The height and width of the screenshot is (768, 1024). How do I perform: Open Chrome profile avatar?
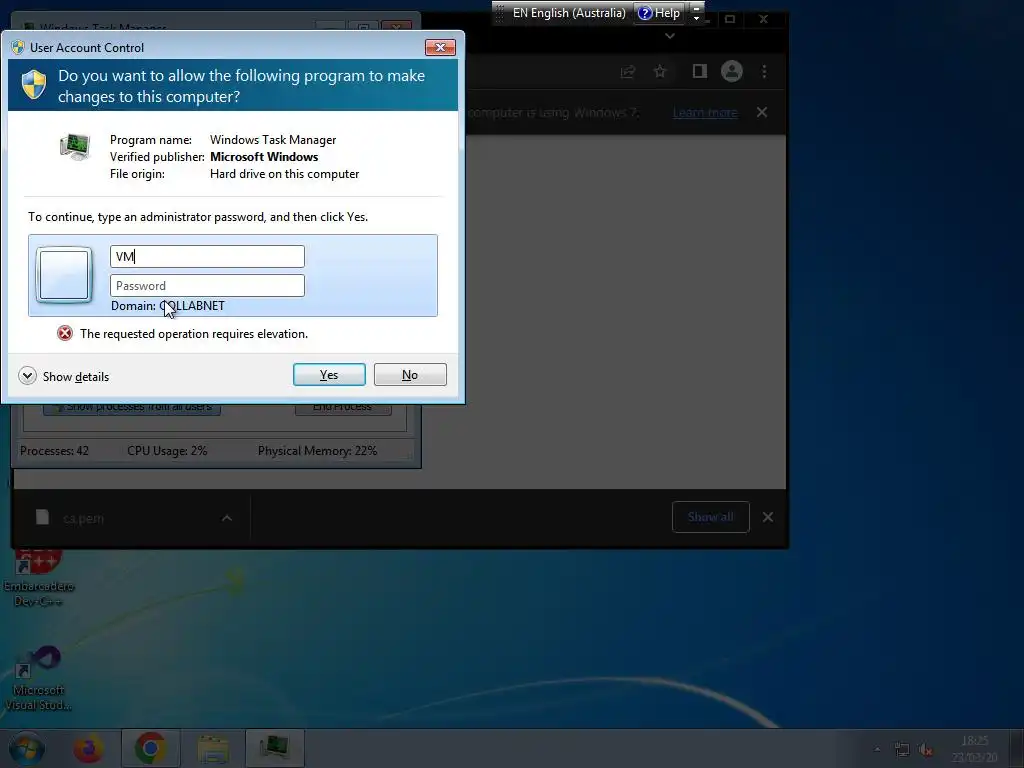click(731, 71)
